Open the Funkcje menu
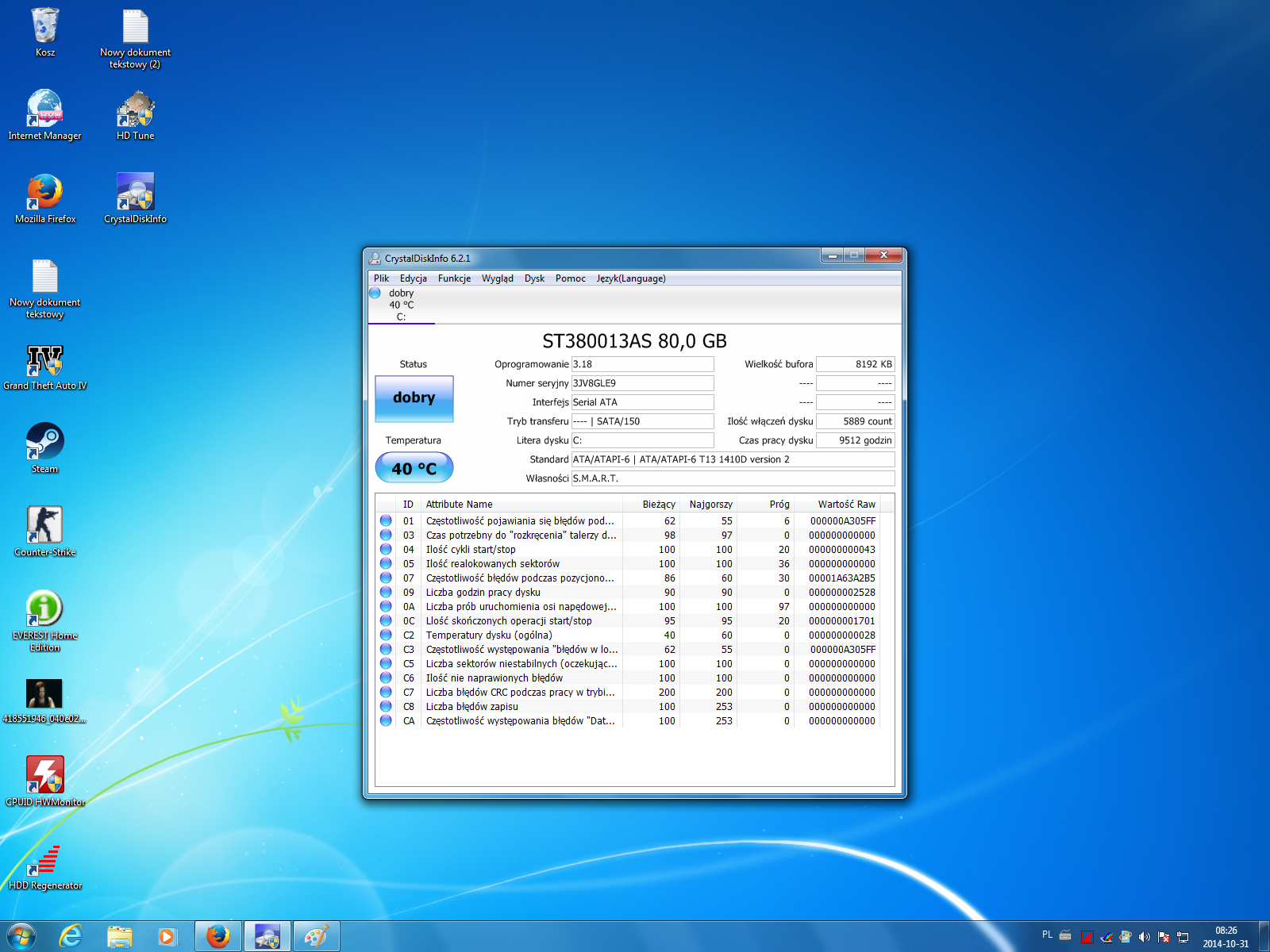Image resolution: width=1270 pixels, height=952 pixels. [454, 278]
